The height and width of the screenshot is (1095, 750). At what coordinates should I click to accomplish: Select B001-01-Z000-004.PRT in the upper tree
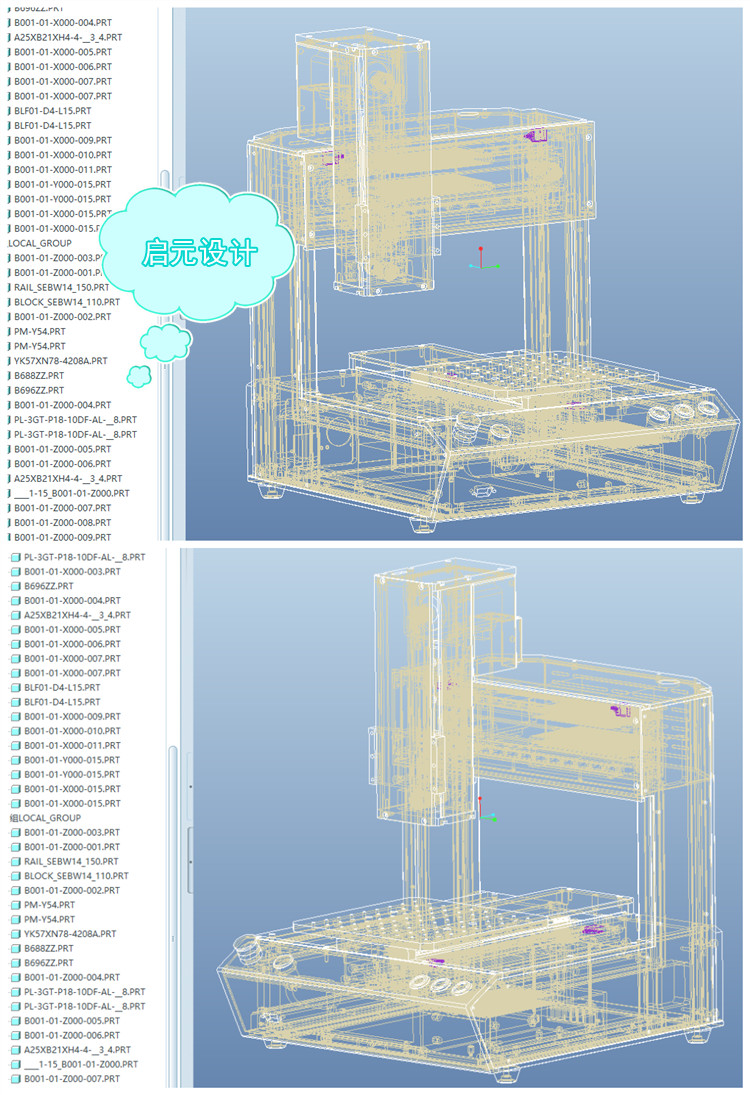pos(63,405)
